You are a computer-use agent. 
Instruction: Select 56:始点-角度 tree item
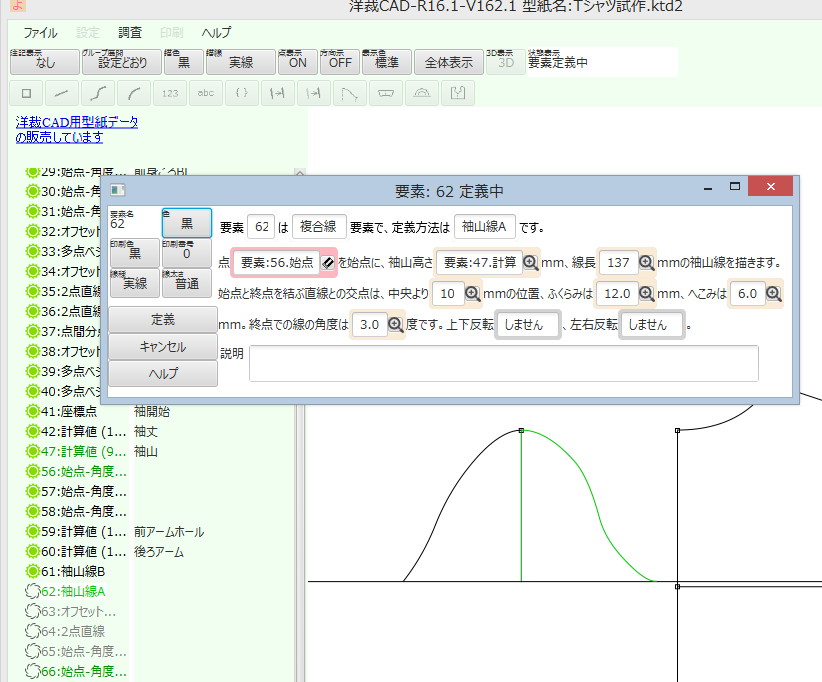77,471
